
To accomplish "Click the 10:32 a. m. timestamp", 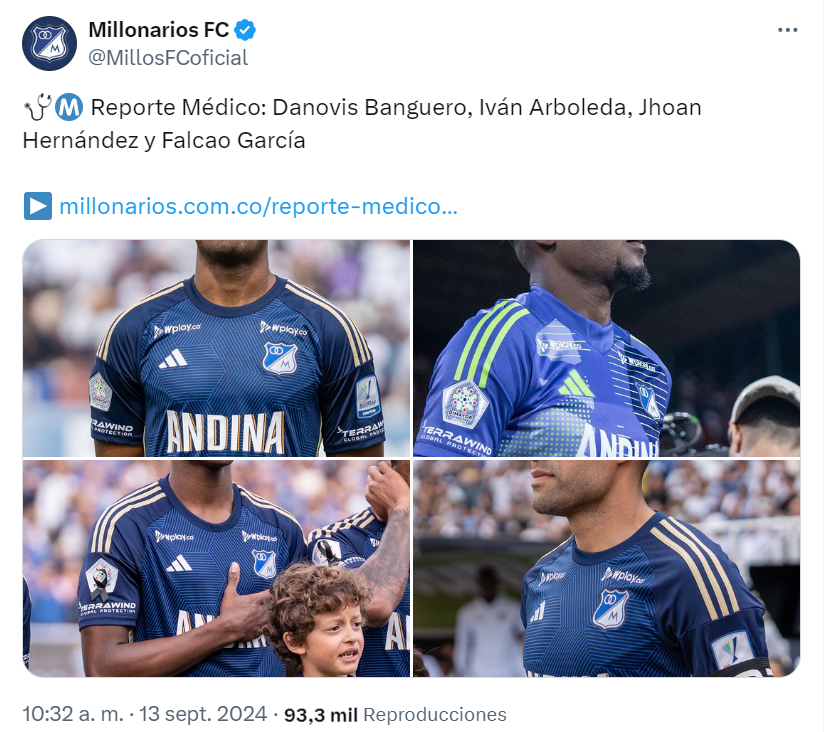I will click(x=73, y=714).
